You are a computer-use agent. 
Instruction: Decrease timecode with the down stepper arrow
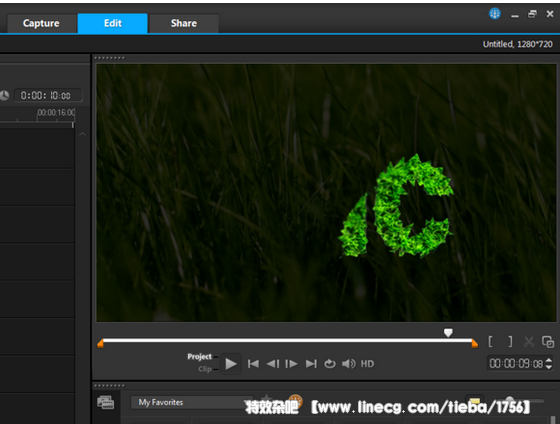click(x=549, y=367)
